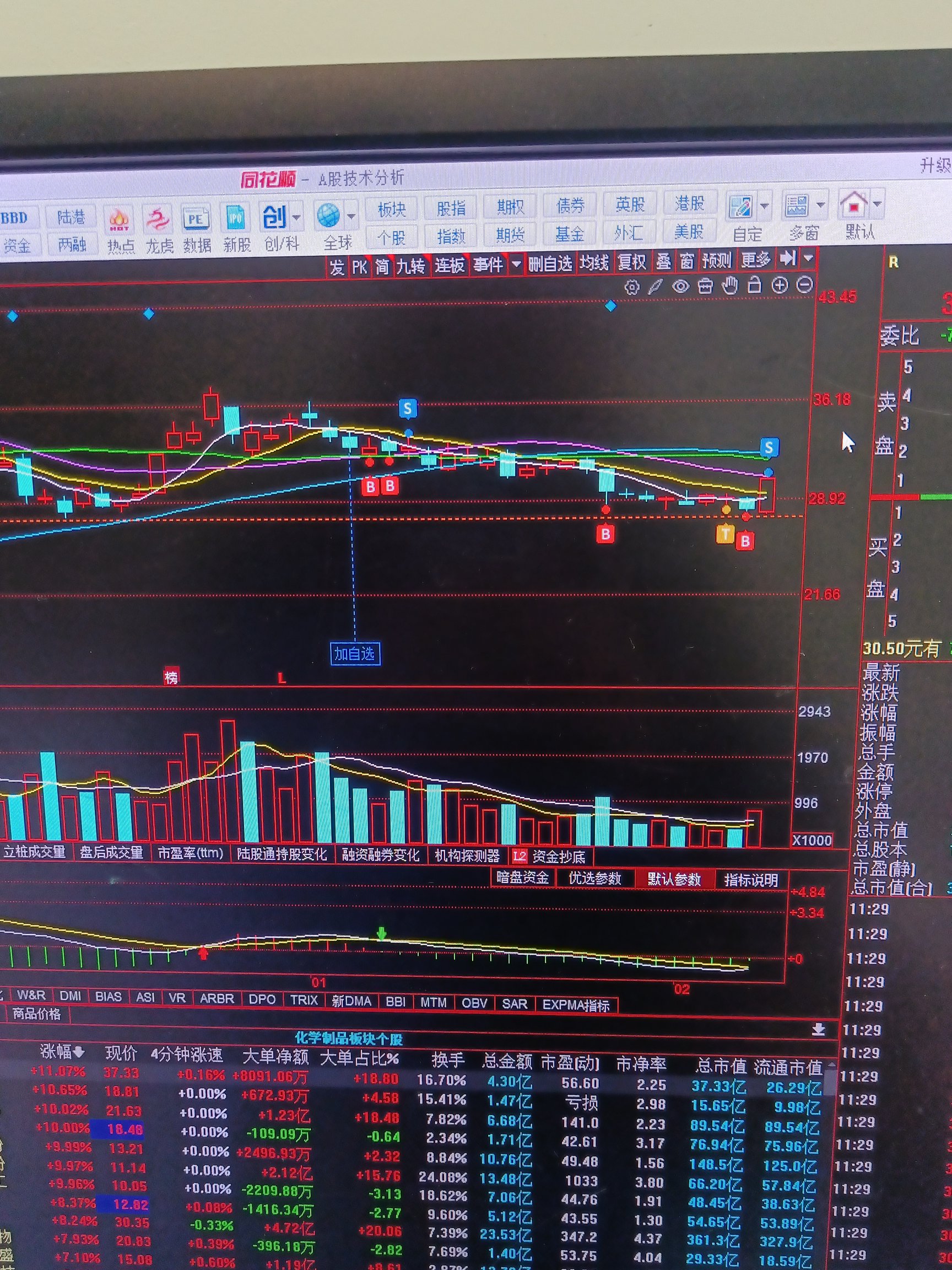Open the 龙虎 leaderboard icon
This screenshot has width=952, height=1270.
click(x=158, y=220)
